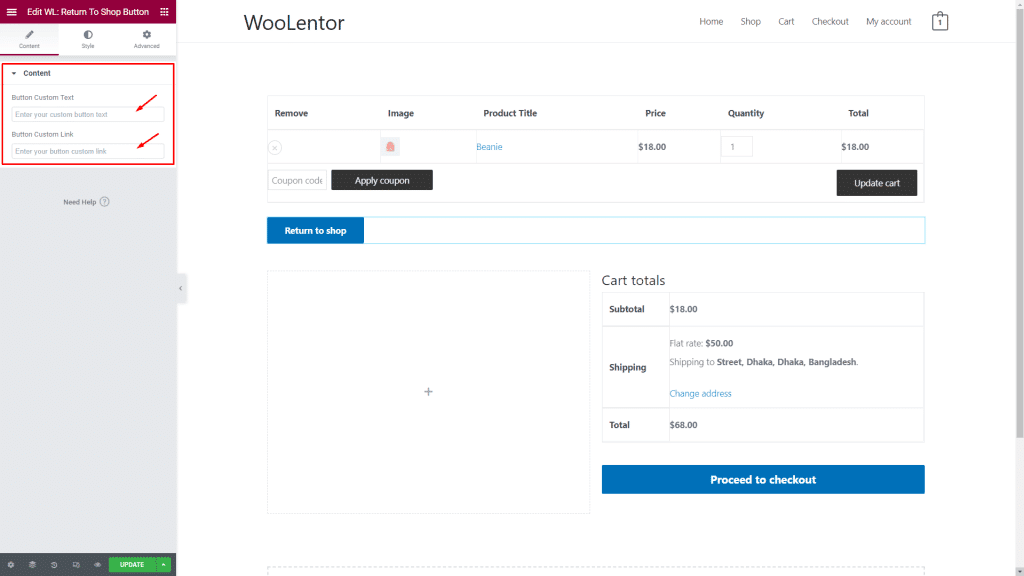Open the widgets panel grid icon
The width and height of the screenshot is (1024, 576).
[164, 11]
